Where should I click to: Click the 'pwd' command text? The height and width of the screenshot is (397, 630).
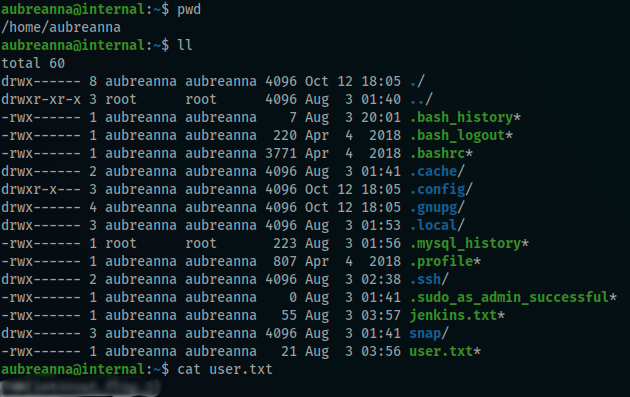pos(189,10)
